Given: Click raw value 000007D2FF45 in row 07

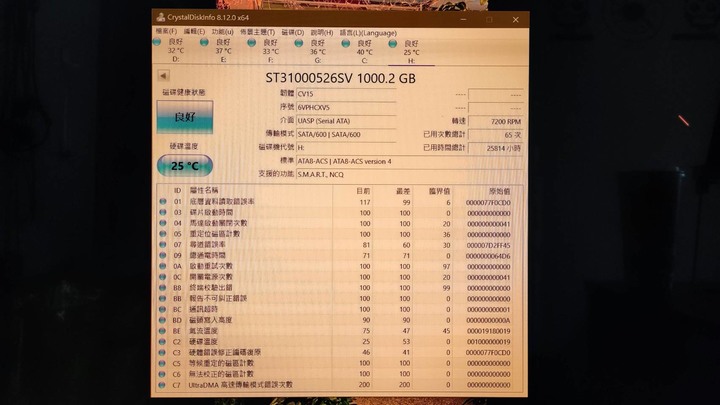Looking at the screenshot, I should (x=488, y=245).
